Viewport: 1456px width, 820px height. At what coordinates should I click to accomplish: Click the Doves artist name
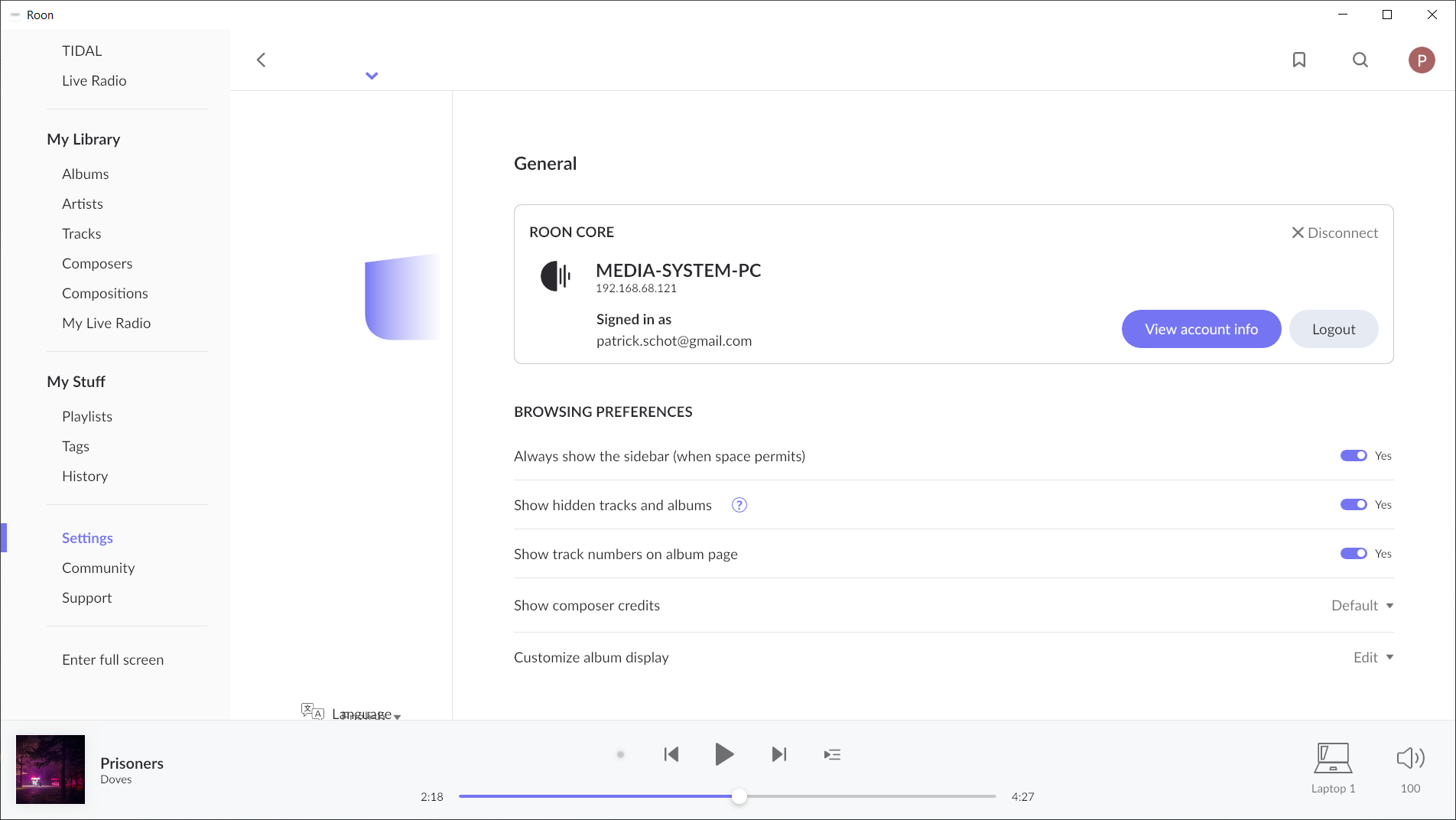[115, 779]
